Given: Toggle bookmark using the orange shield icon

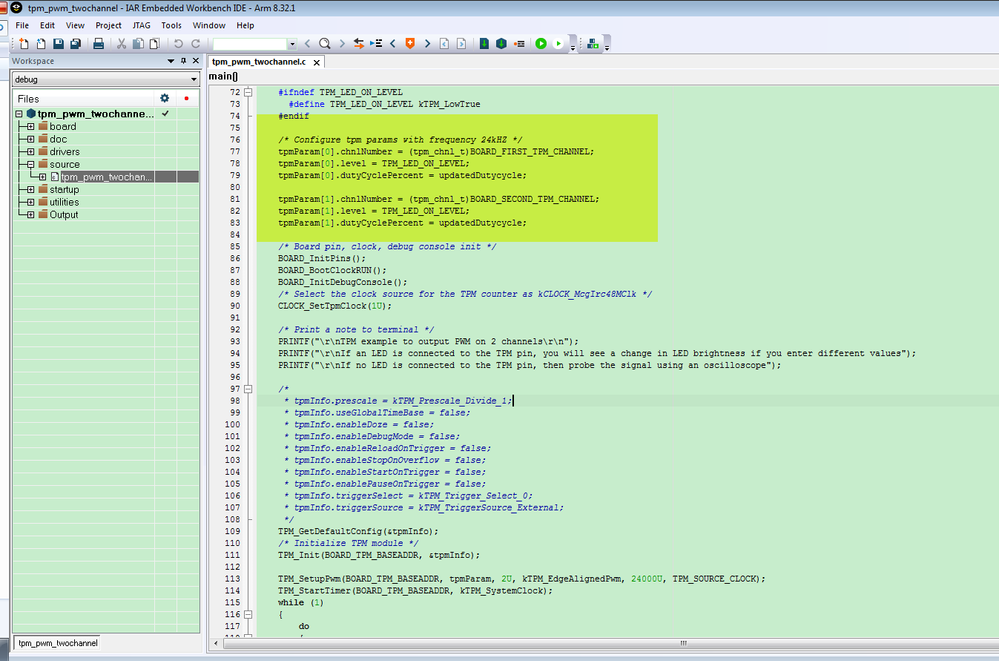Looking at the screenshot, I should tap(410, 44).
